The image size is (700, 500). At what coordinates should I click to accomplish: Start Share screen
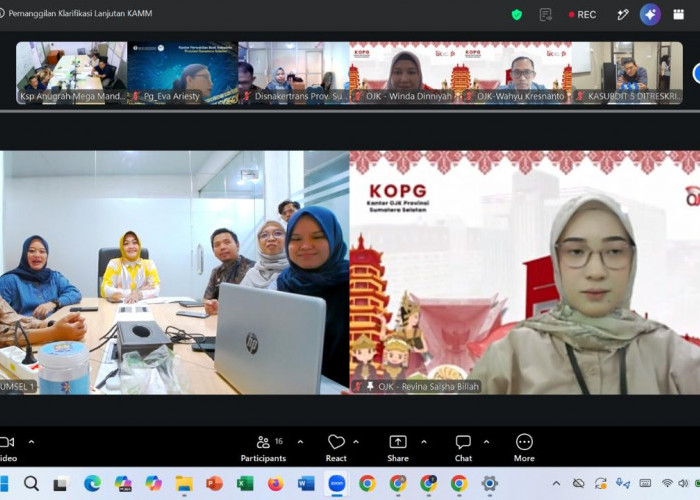398,449
